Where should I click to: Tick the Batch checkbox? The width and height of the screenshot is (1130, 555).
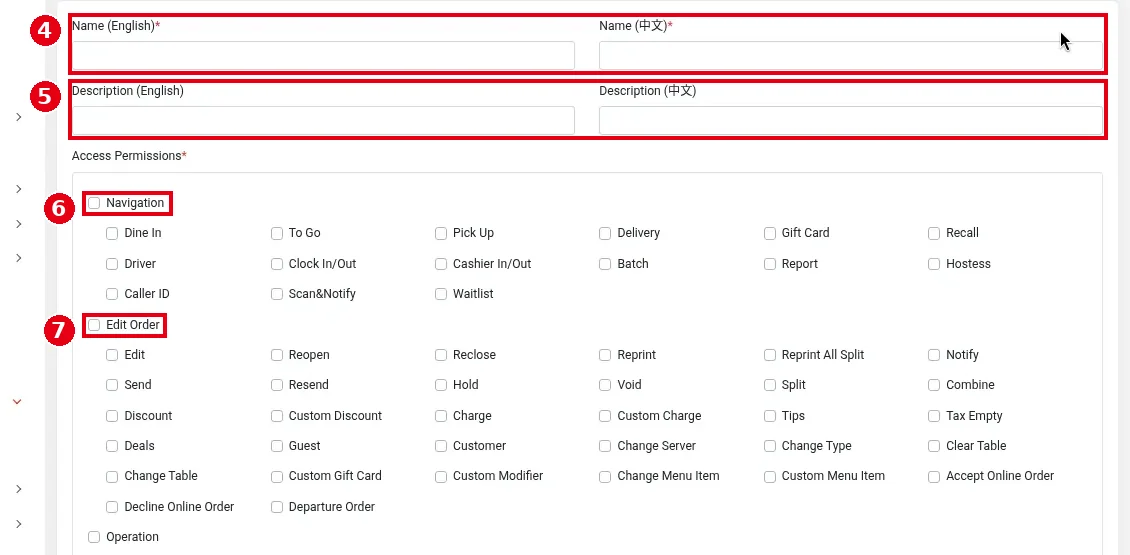[x=605, y=264]
